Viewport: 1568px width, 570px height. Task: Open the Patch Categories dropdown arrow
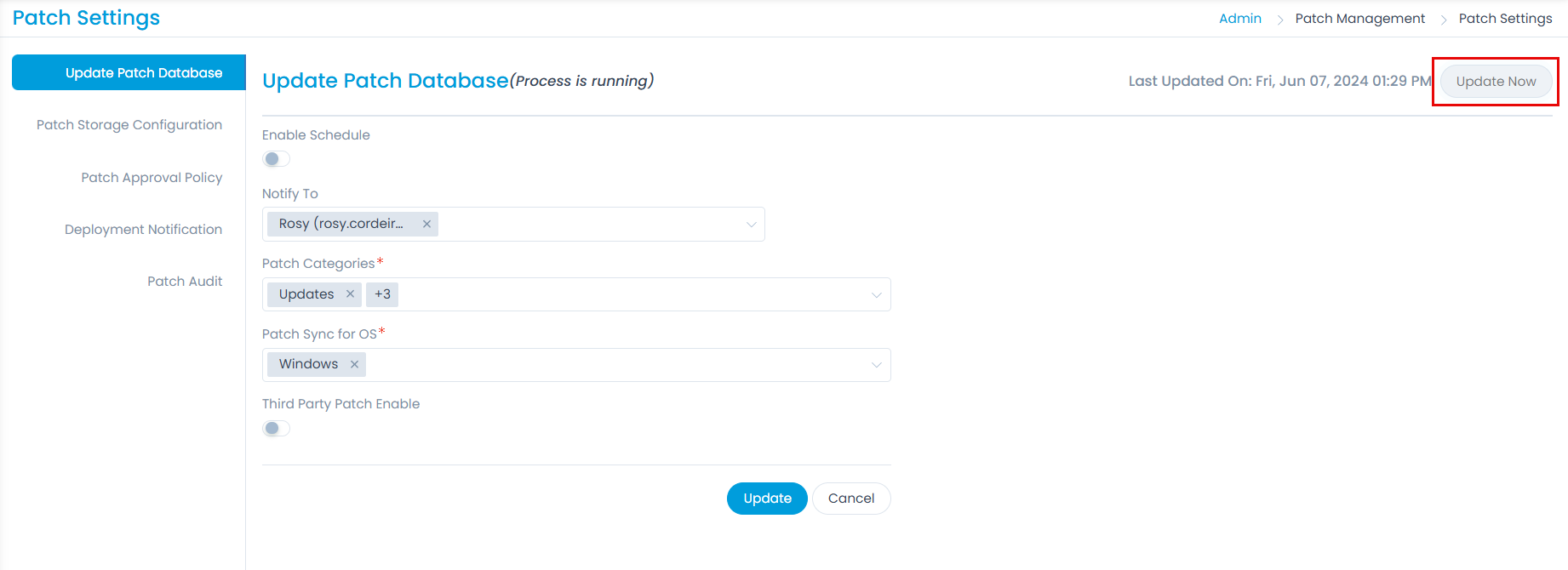pyautogui.click(x=876, y=295)
